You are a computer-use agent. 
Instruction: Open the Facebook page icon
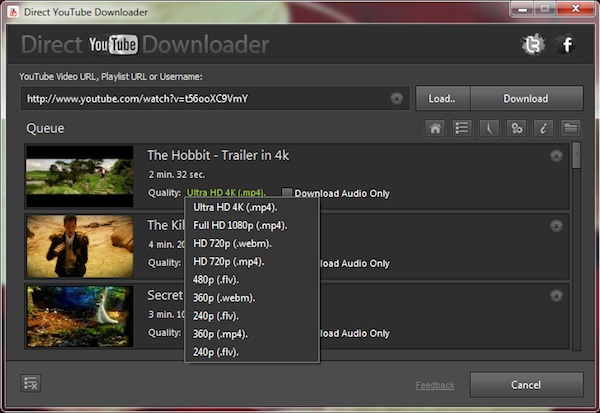coord(567,45)
